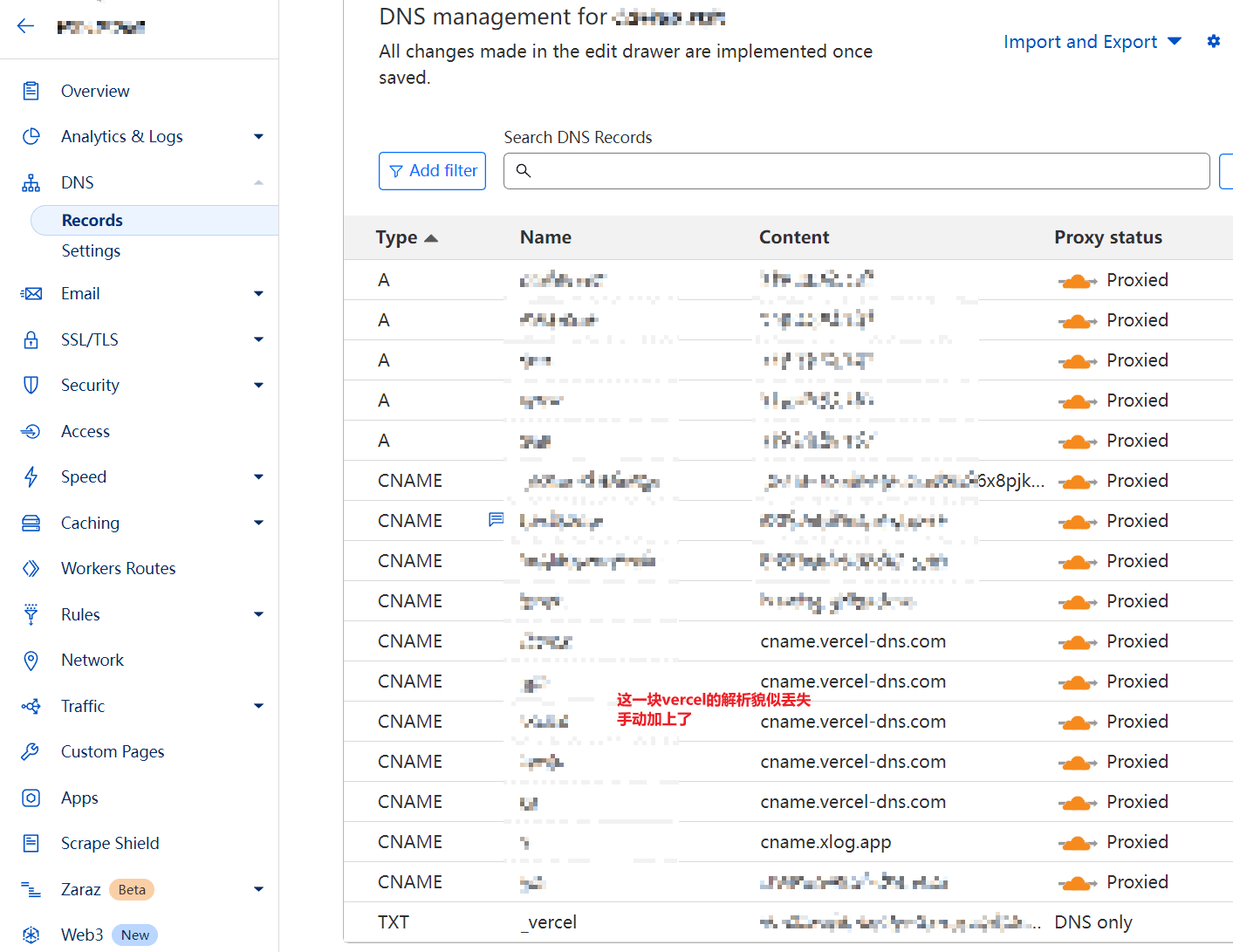Expand the SSL/TLS menu

[x=258, y=339]
